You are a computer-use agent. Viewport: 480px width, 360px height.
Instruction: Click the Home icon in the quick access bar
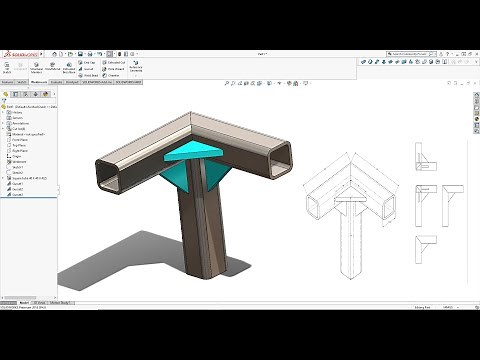(55, 54)
